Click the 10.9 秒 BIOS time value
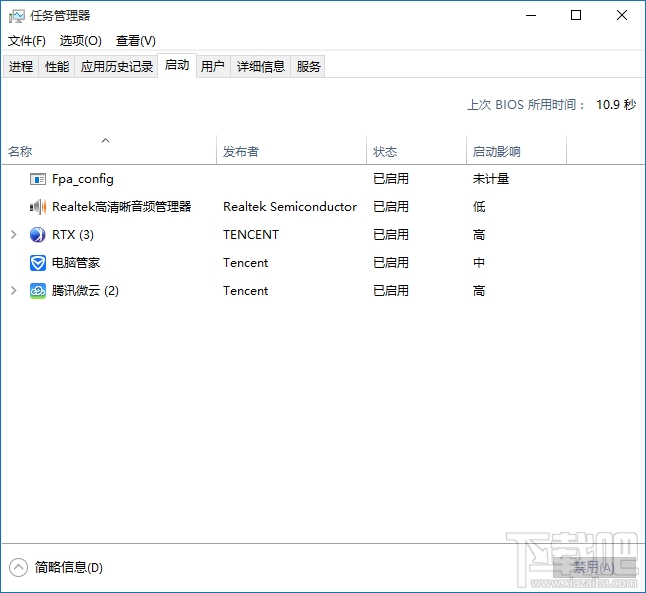Viewport: 646px width, 593px height. 616,105
